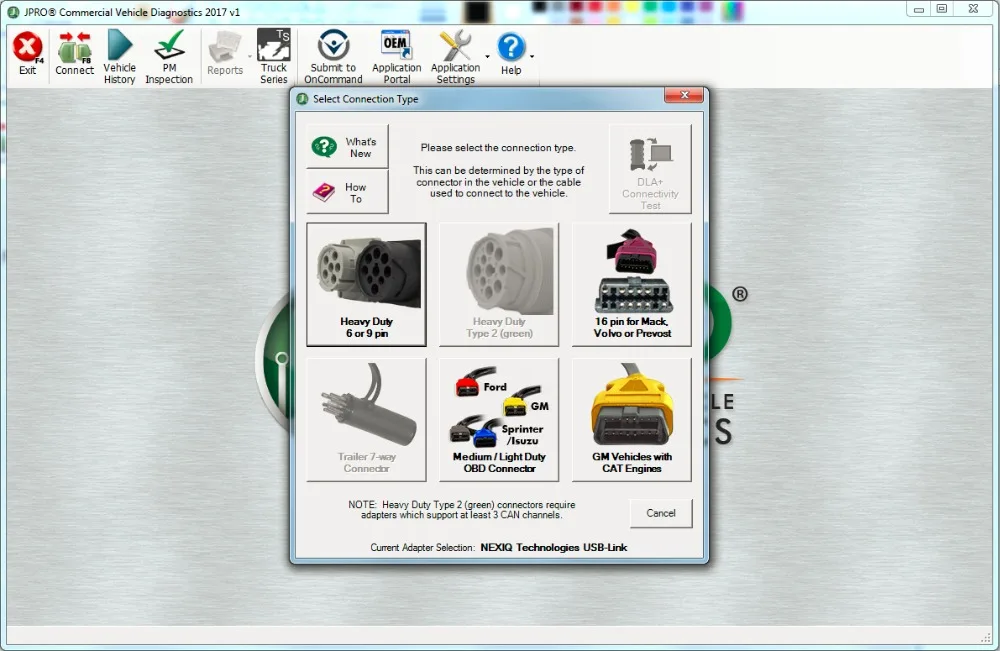Click the Help question mark icon
Screen dimensions: 1000x651
point(511,47)
